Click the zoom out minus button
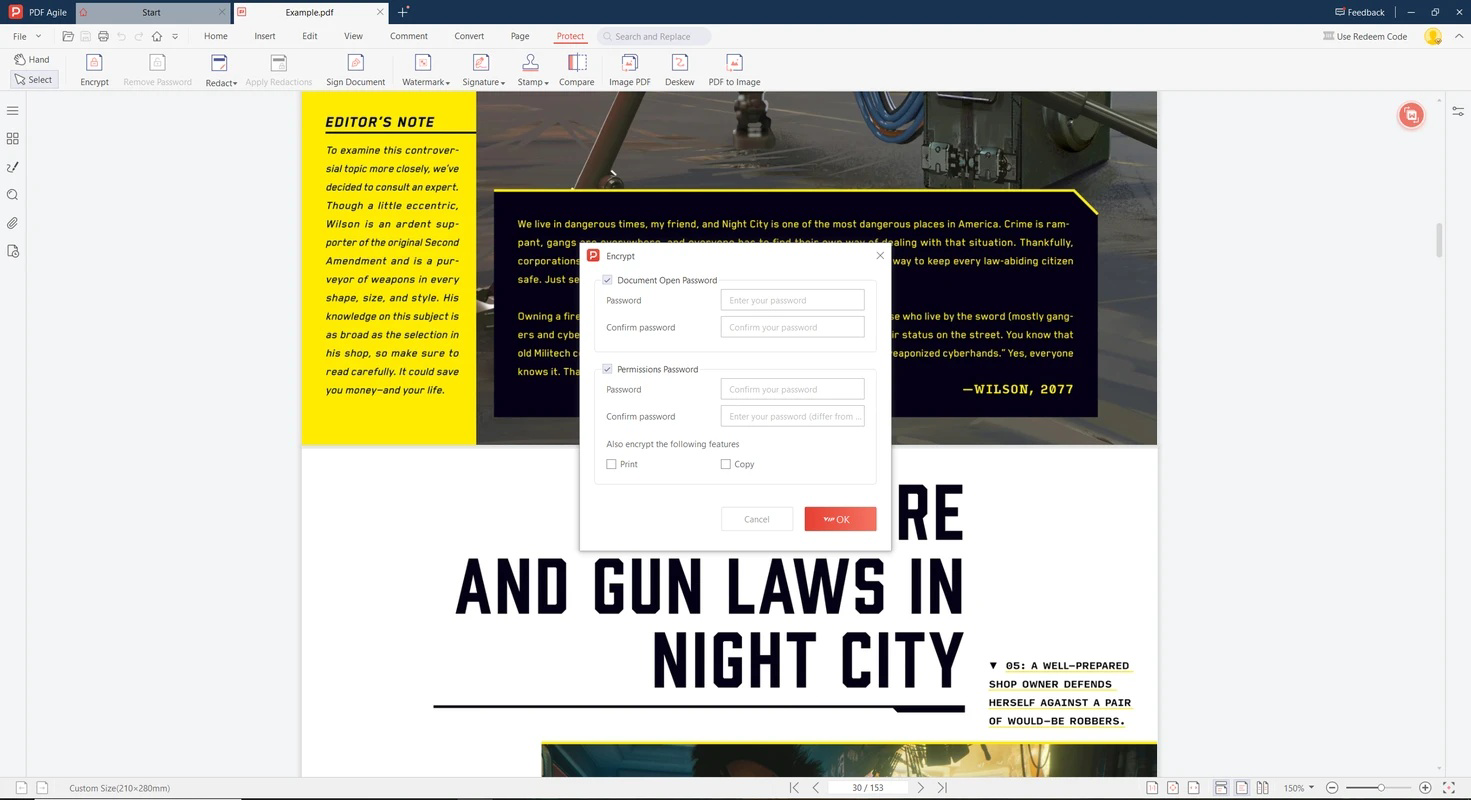The width and height of the screenshot is (1471, 800). click(1332, 788)
